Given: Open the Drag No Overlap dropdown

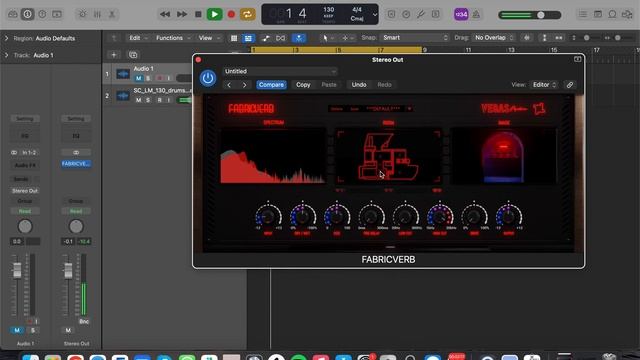Looking at the screenshot, I should pyautogui.click(x=493, y=38).
